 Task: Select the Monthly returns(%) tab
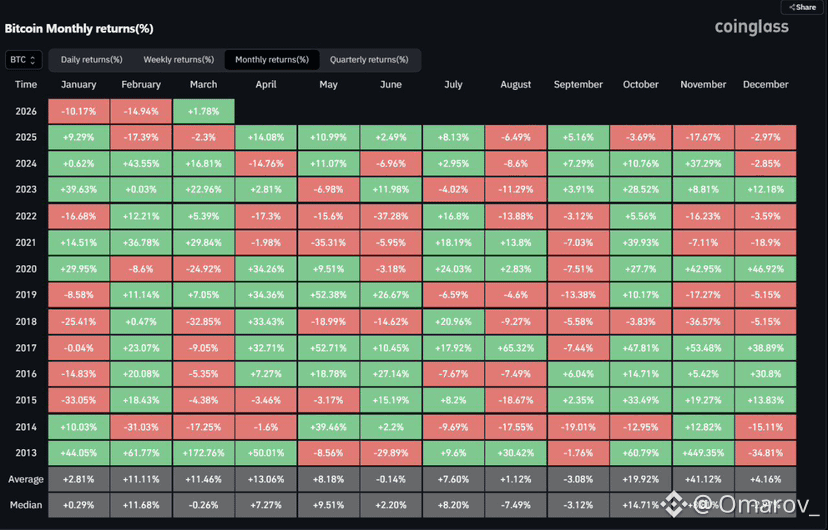(x=272, y=60)
